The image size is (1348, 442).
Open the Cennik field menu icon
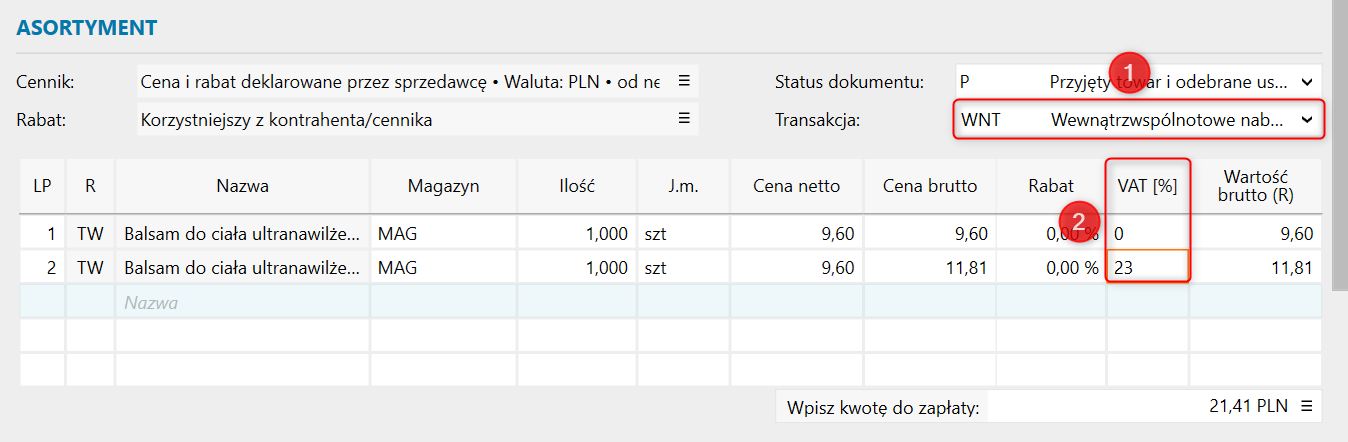click(684, 81)
